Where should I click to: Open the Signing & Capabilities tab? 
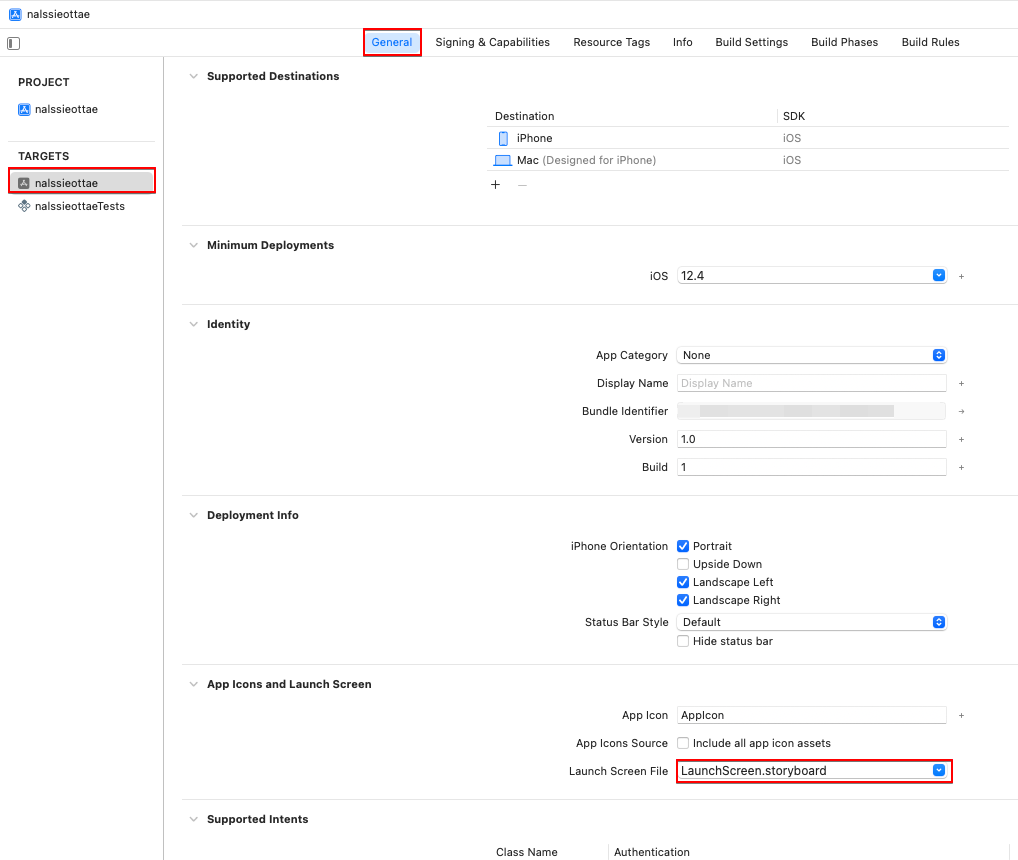tap(492, 42)
